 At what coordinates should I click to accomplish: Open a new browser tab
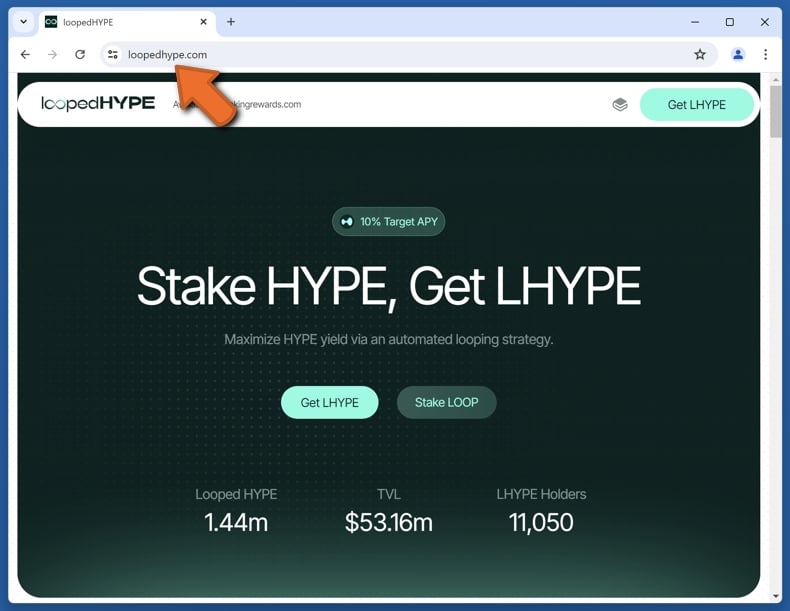[x=231, y=22]
